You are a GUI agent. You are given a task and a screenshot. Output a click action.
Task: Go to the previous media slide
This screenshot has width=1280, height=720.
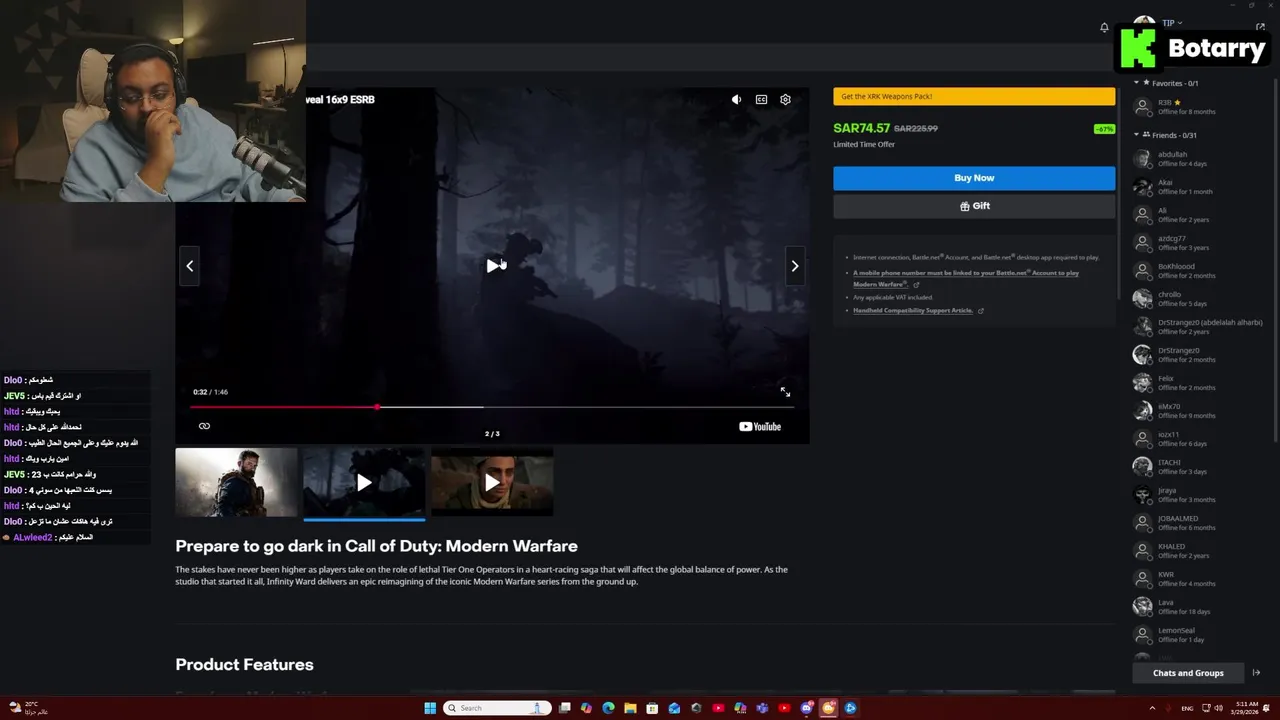pyautogui.click(x=190, y=266)
